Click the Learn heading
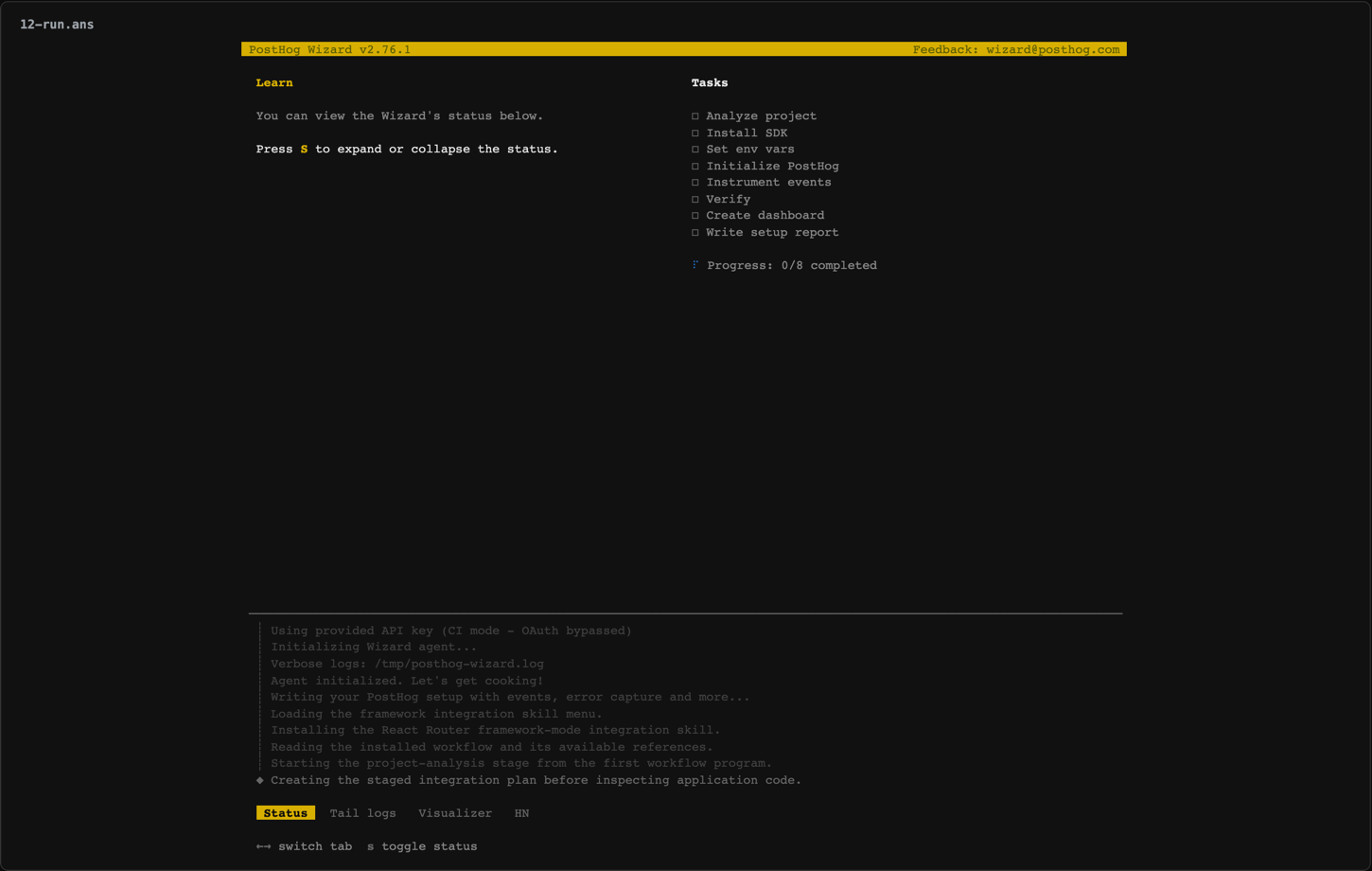 (x=274, y=82)
